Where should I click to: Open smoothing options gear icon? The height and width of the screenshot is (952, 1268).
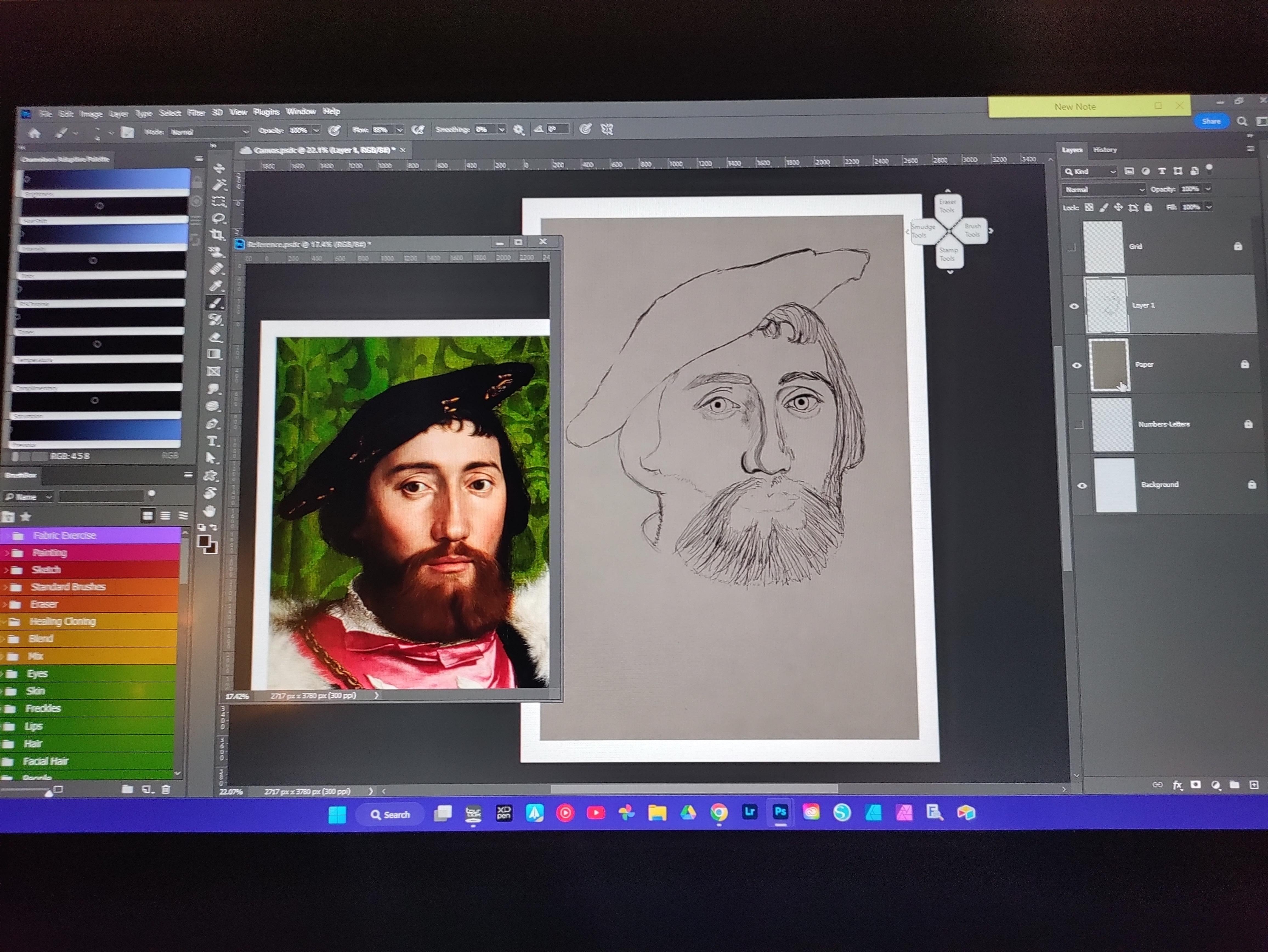pos(519,130)
